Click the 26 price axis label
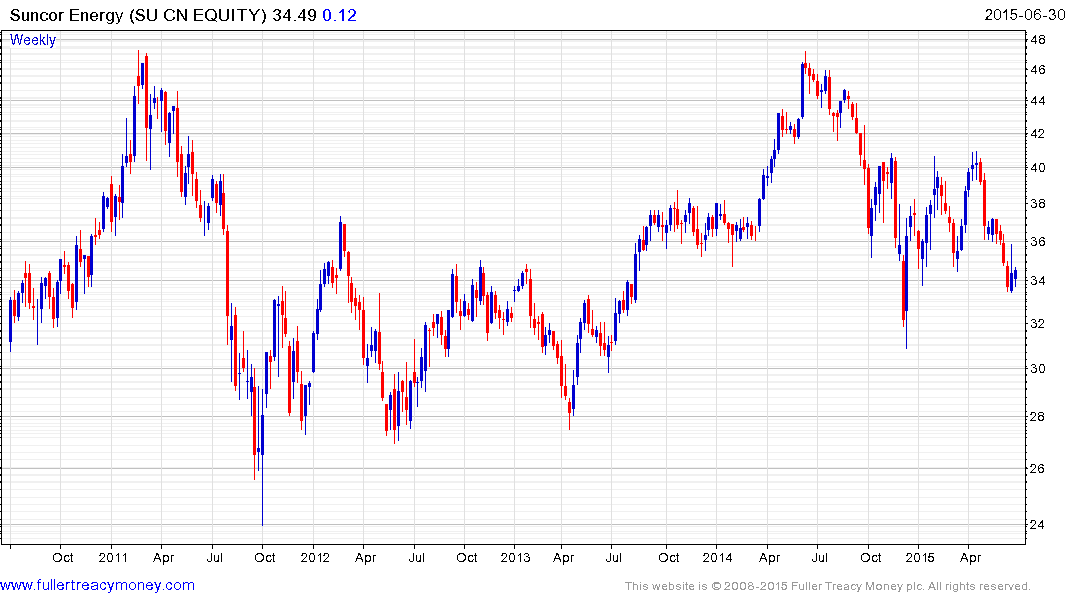 click(x=1038, y=469)
